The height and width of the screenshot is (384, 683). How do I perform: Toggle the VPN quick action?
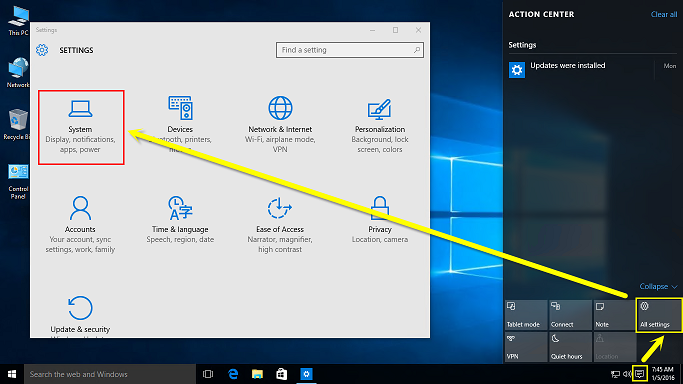pos(526,347)
